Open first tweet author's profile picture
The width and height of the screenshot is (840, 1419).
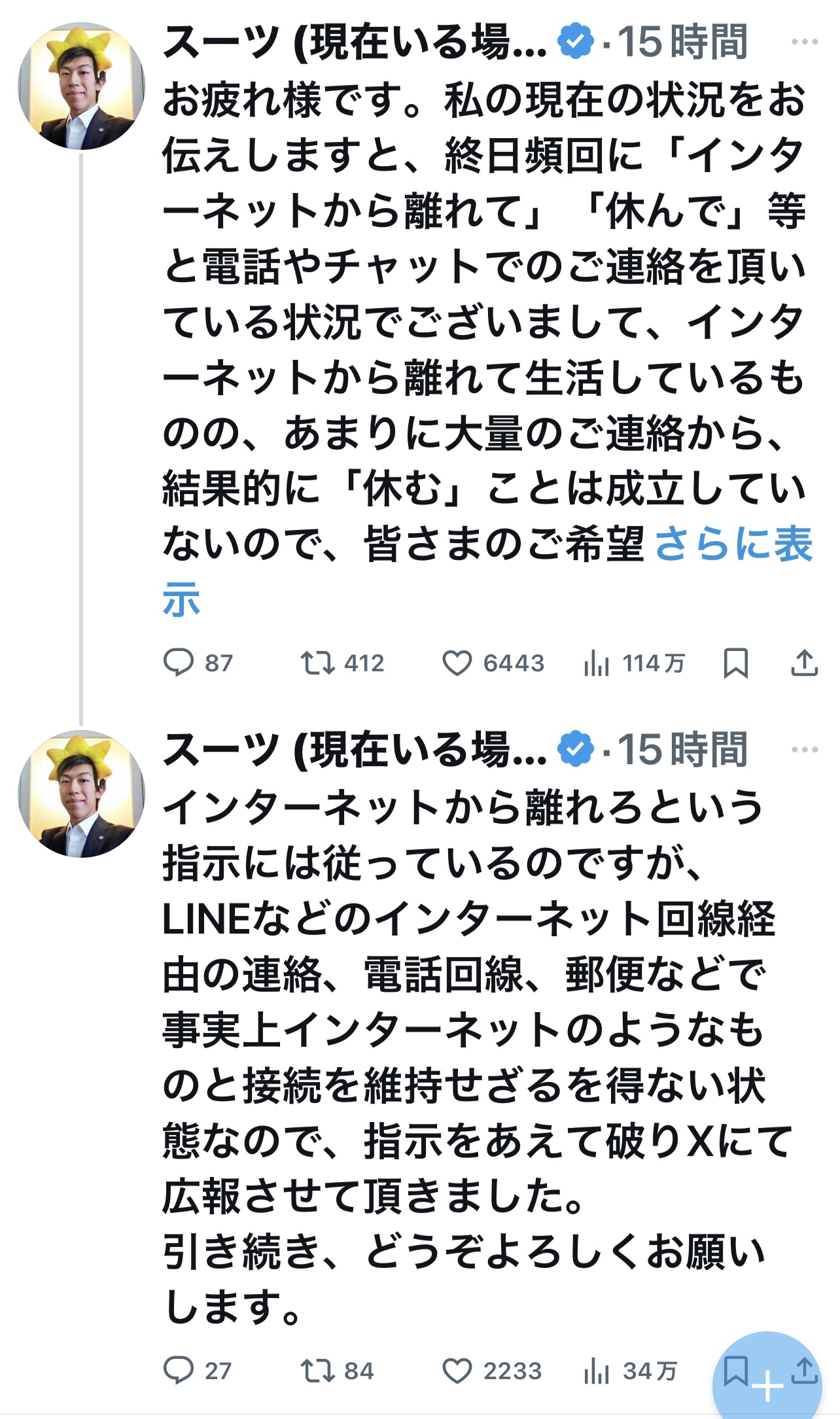81,86
